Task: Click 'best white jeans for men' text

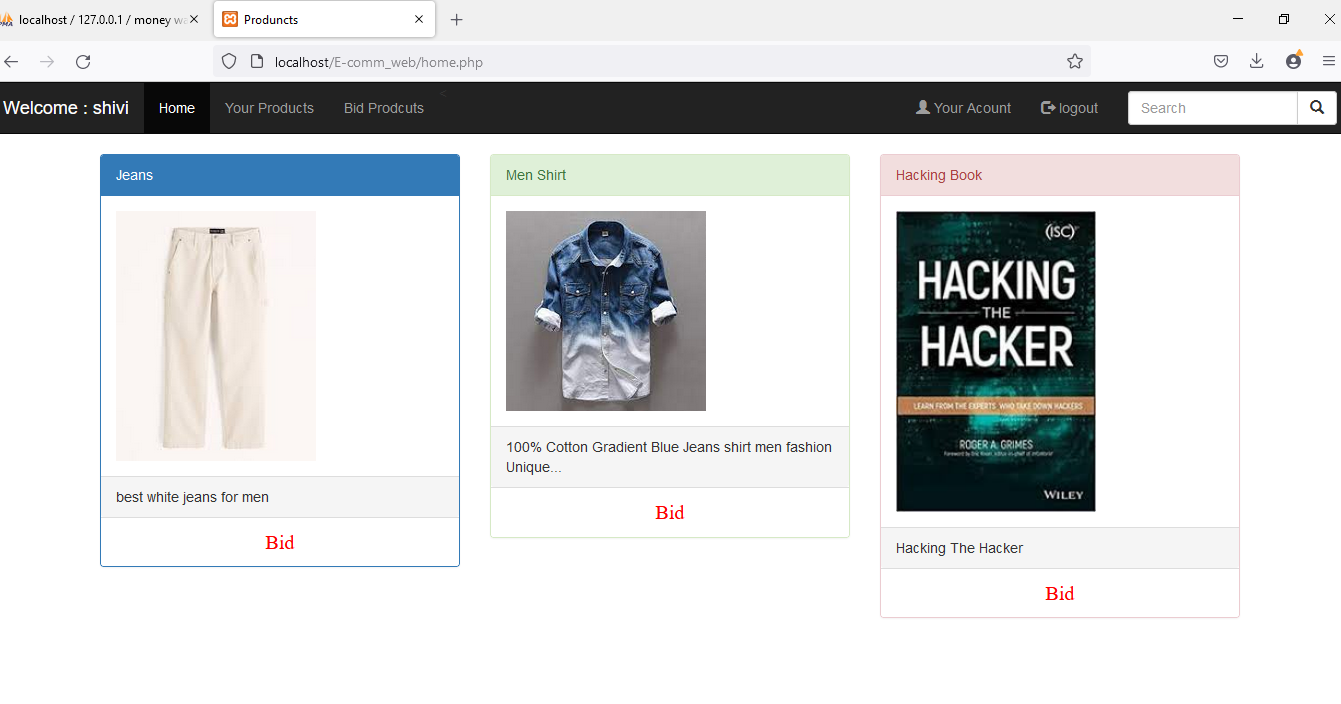Action: click(192, 497)
